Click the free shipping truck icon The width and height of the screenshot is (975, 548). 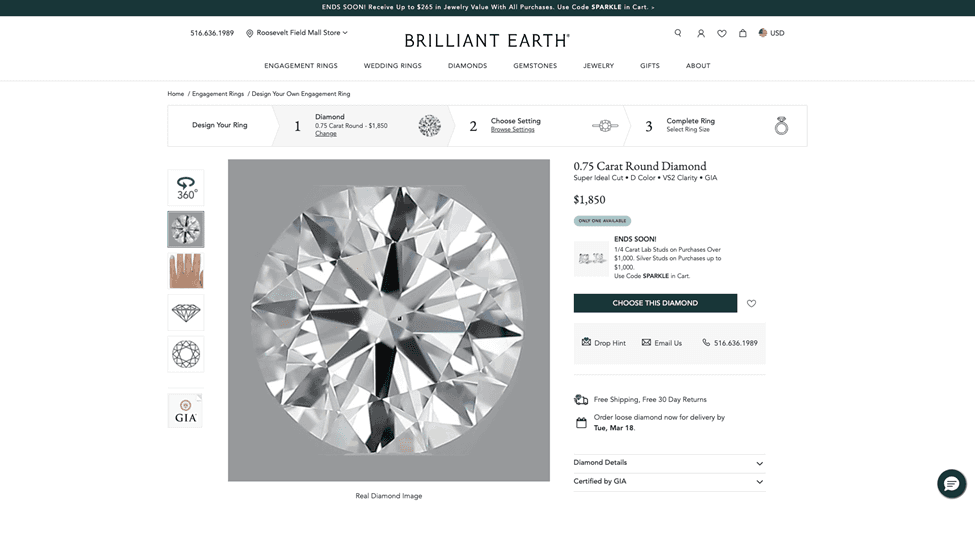[x=581, y=399]
